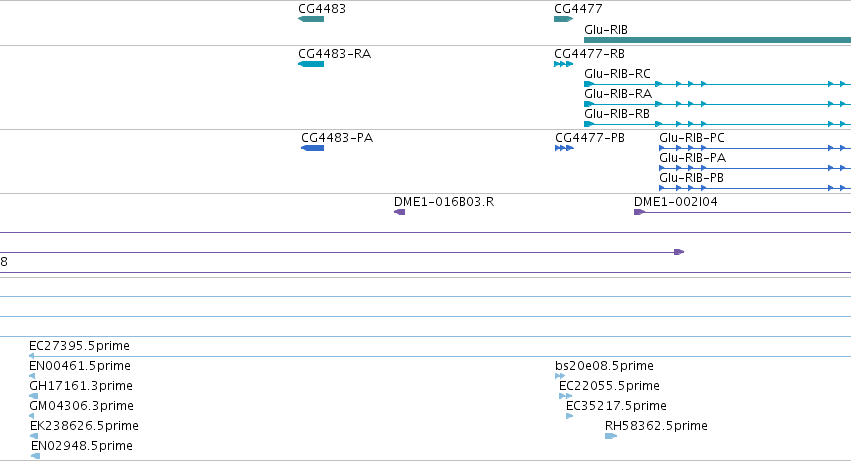Click the DME1-016B03.R feature glyph

399,212
